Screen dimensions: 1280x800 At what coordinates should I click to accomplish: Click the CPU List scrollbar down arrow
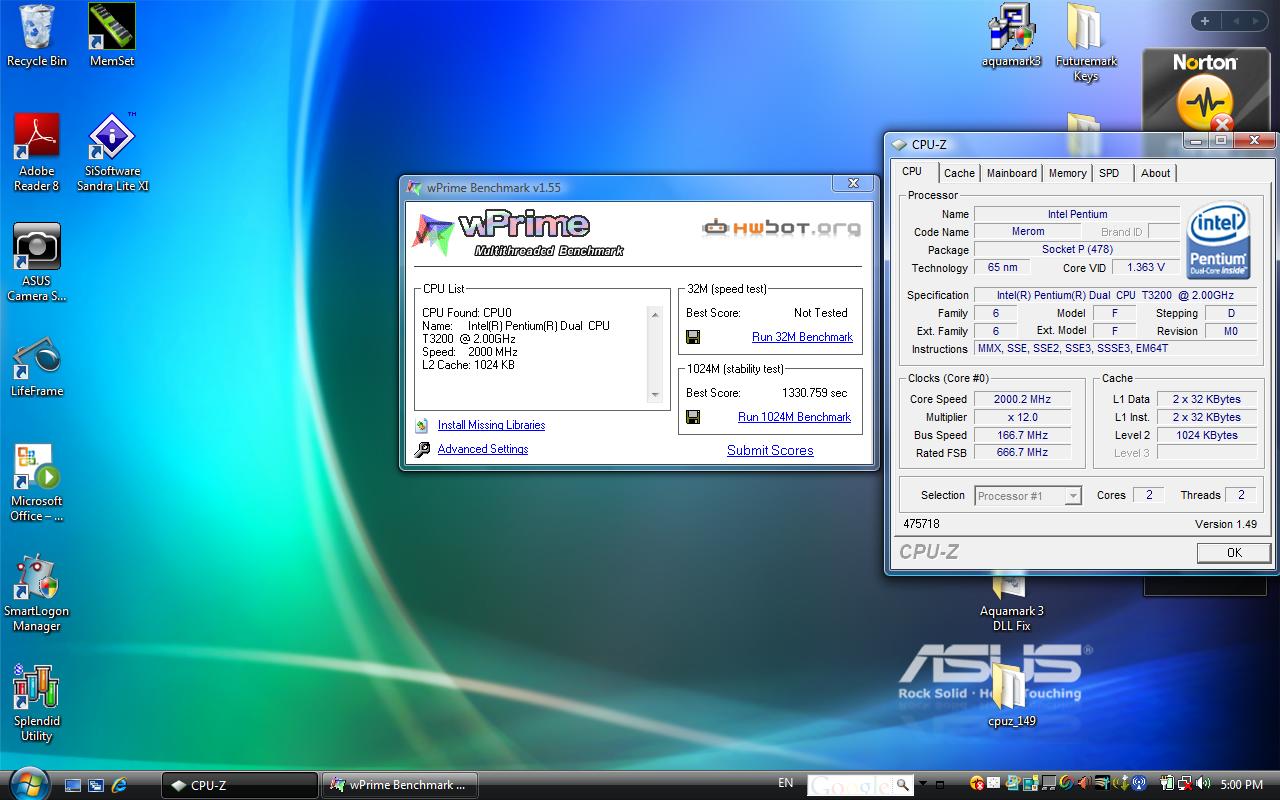[x=655, y=395]
